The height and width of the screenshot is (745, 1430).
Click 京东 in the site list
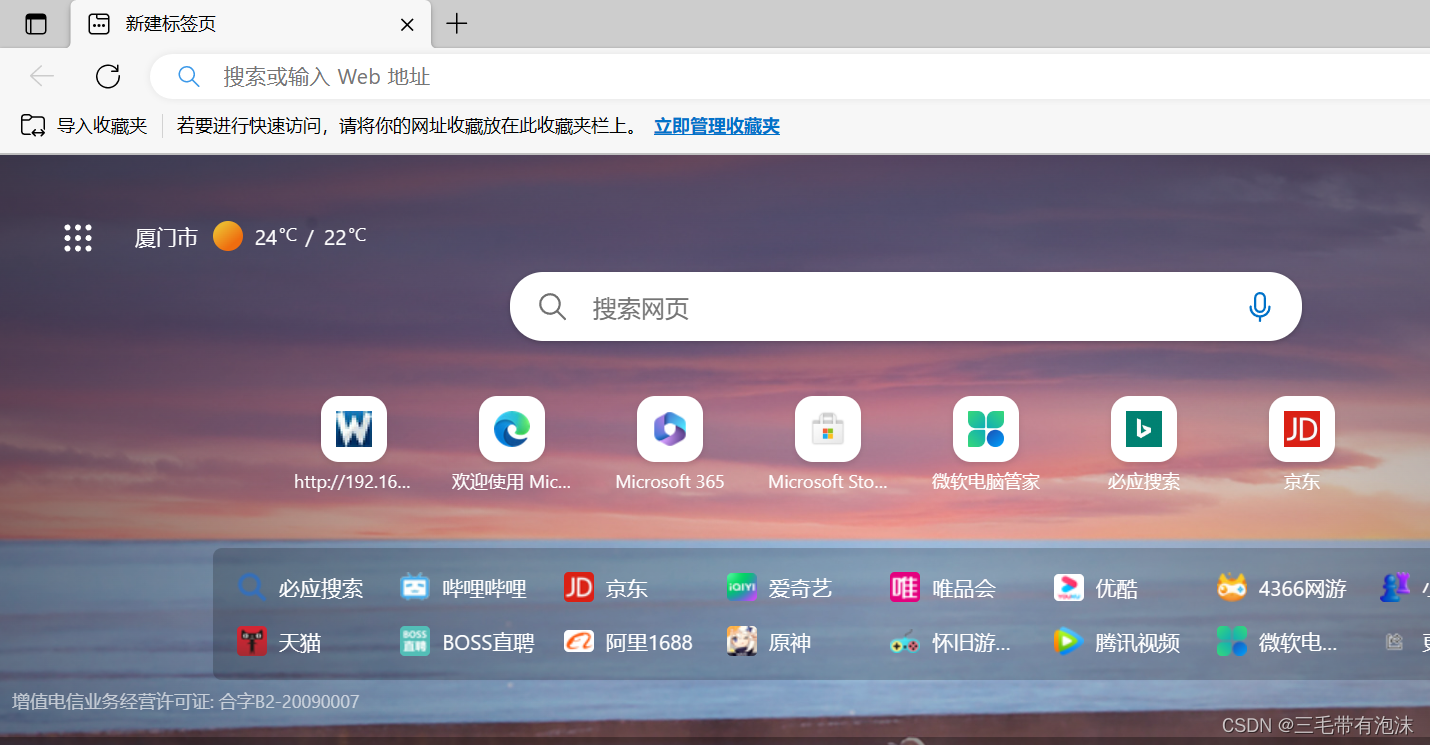click(x=606, y=588)
